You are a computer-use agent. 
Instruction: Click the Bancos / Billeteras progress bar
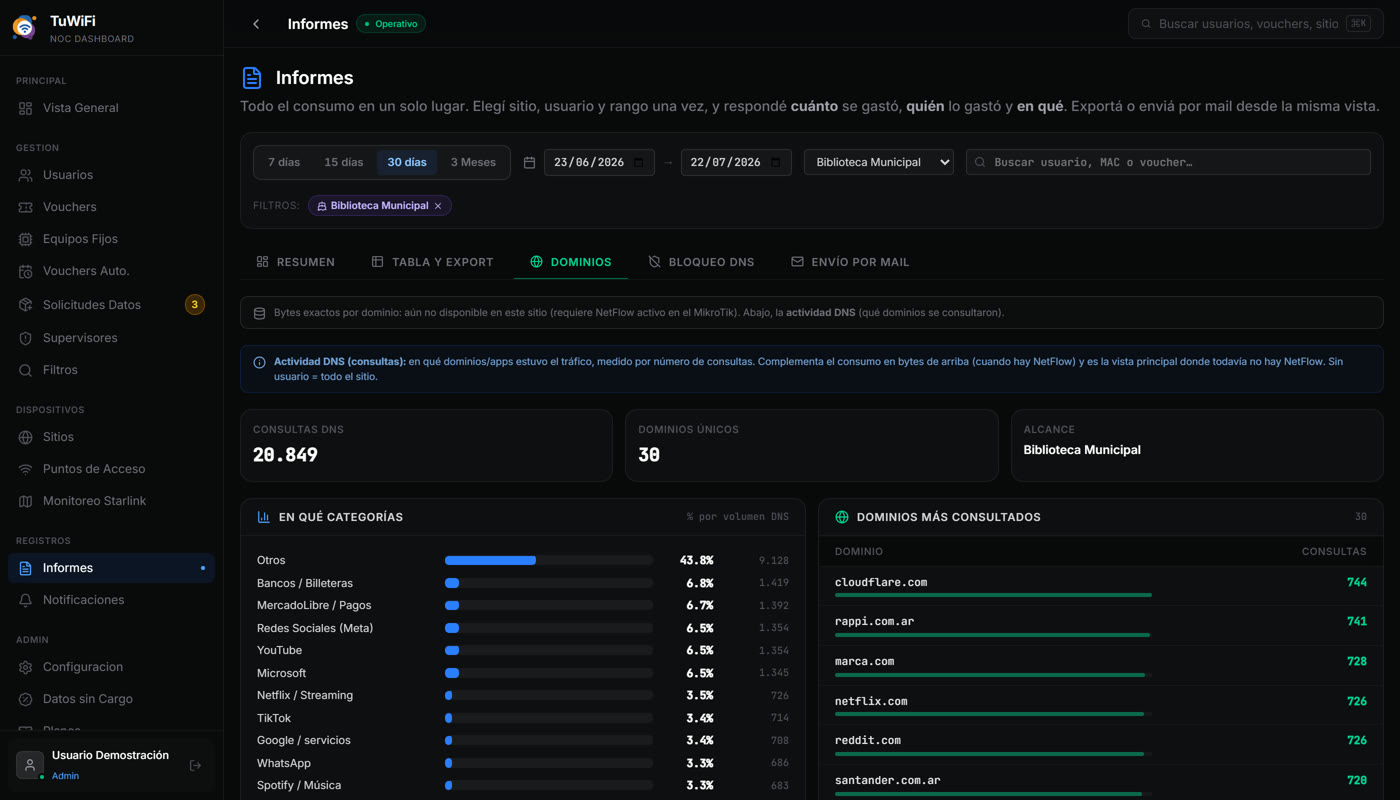pyautogui.click(x=549, y=583)
